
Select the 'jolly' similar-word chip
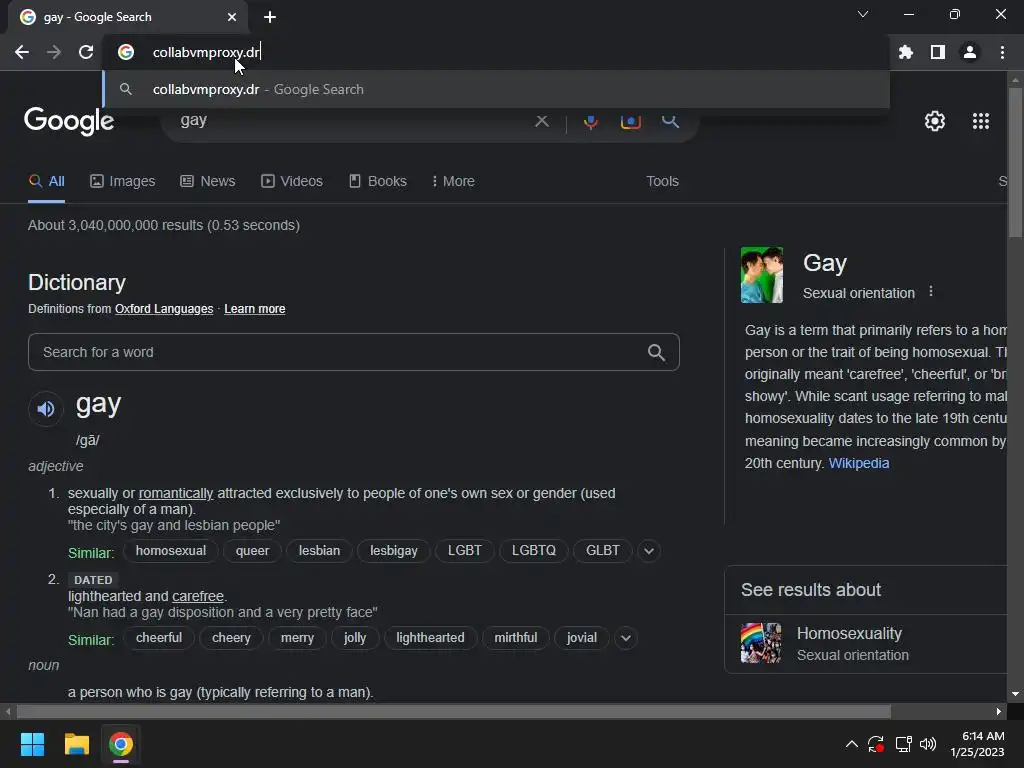pyautogui.click(x=355, y=638)
